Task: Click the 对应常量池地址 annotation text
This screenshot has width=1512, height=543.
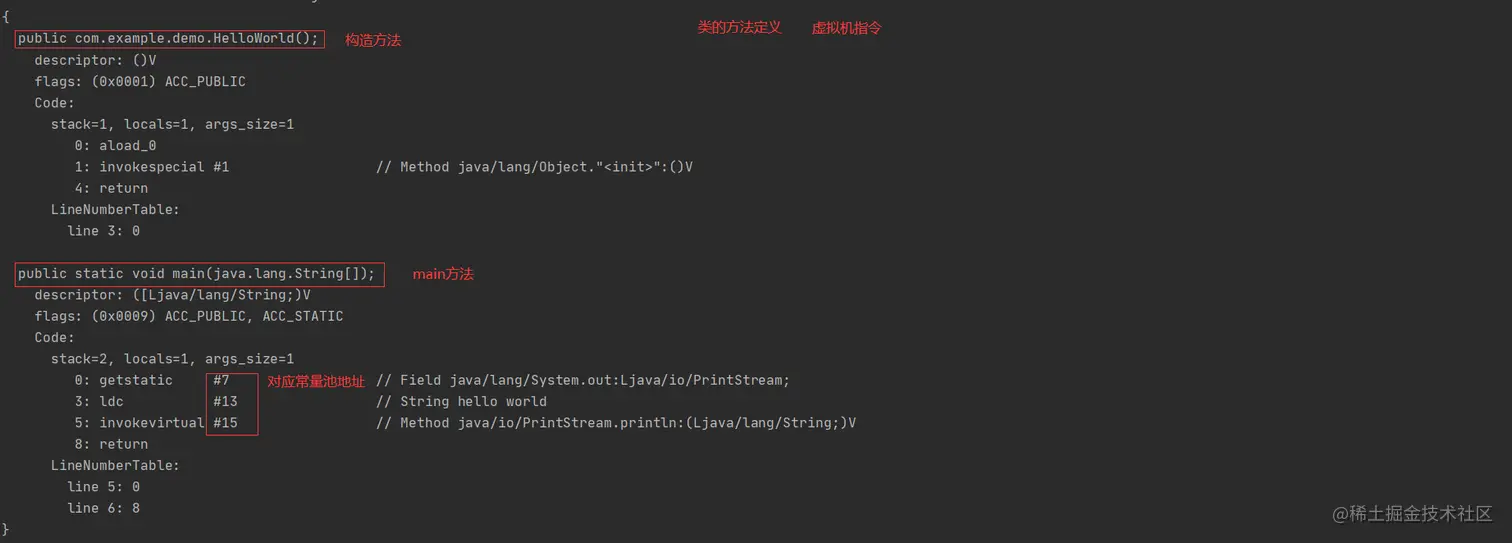Action: [x=315, y=381]
